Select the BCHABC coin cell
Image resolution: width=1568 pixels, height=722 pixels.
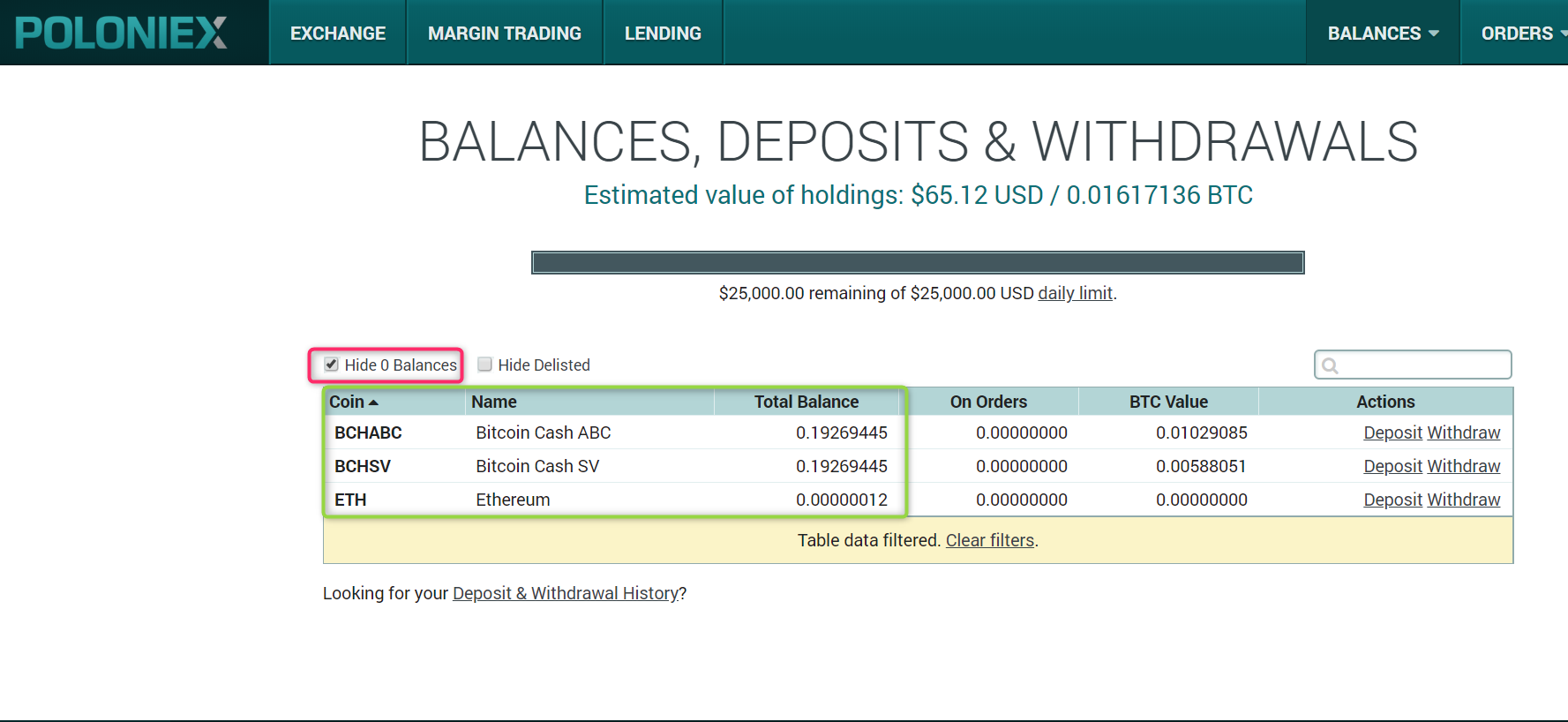(x=368, y=432)
